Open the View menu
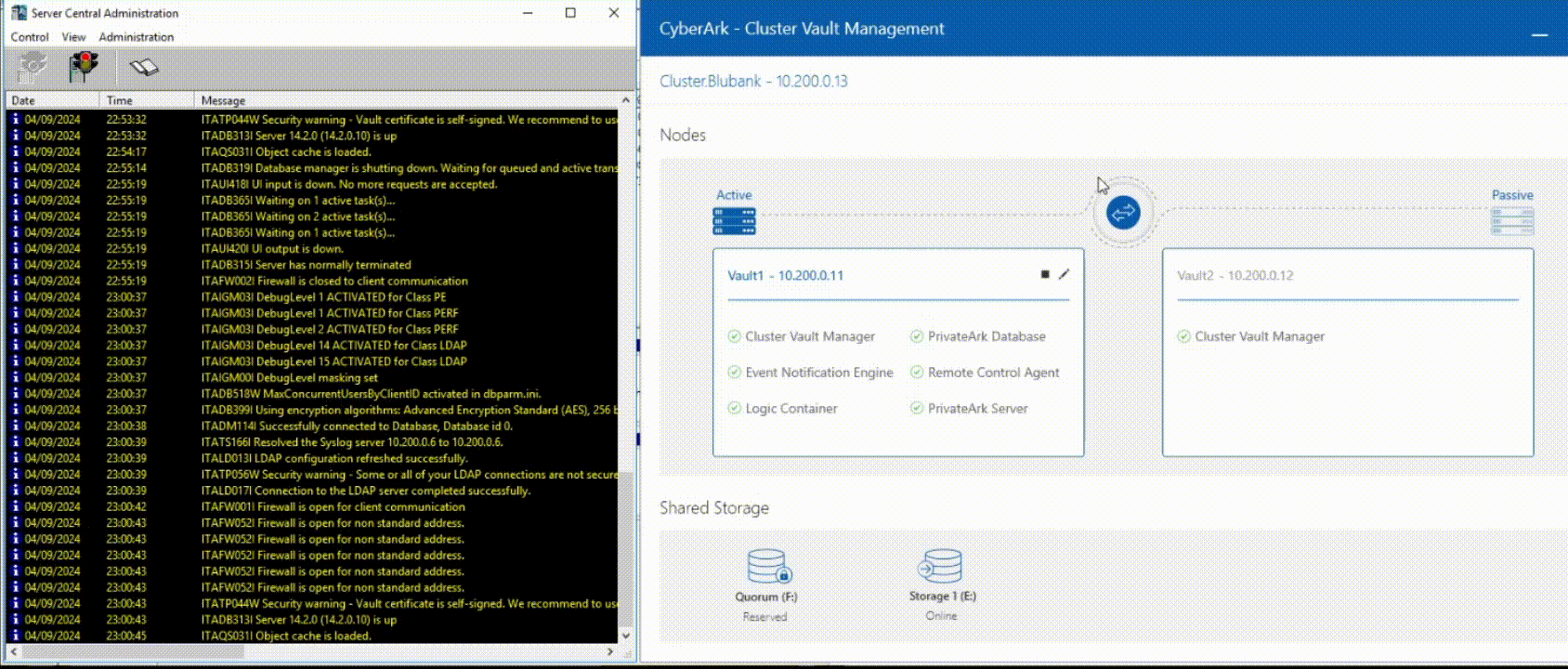The width and height of the screenshot is (1568, 669). click(73, 37)
